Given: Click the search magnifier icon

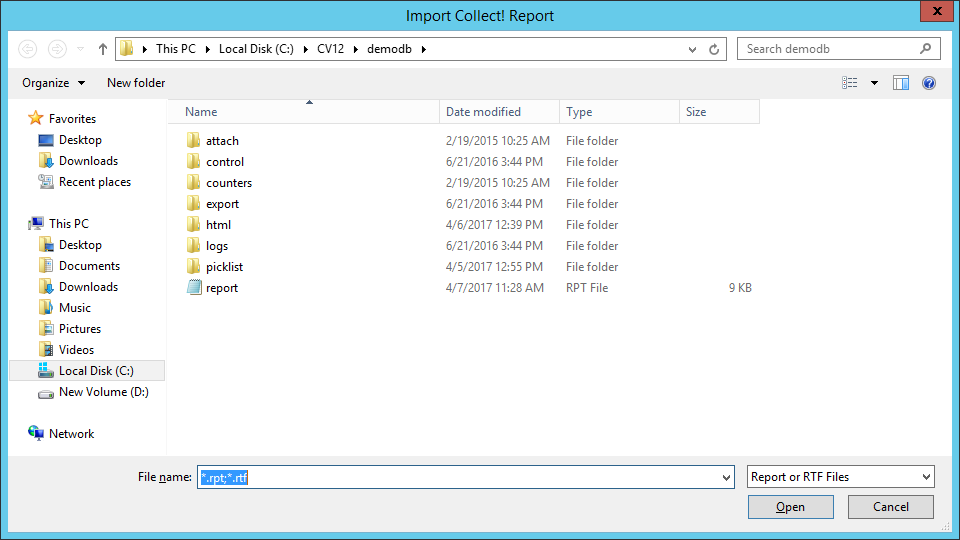Looking at the screenshot, I should [x=925, y=49].
